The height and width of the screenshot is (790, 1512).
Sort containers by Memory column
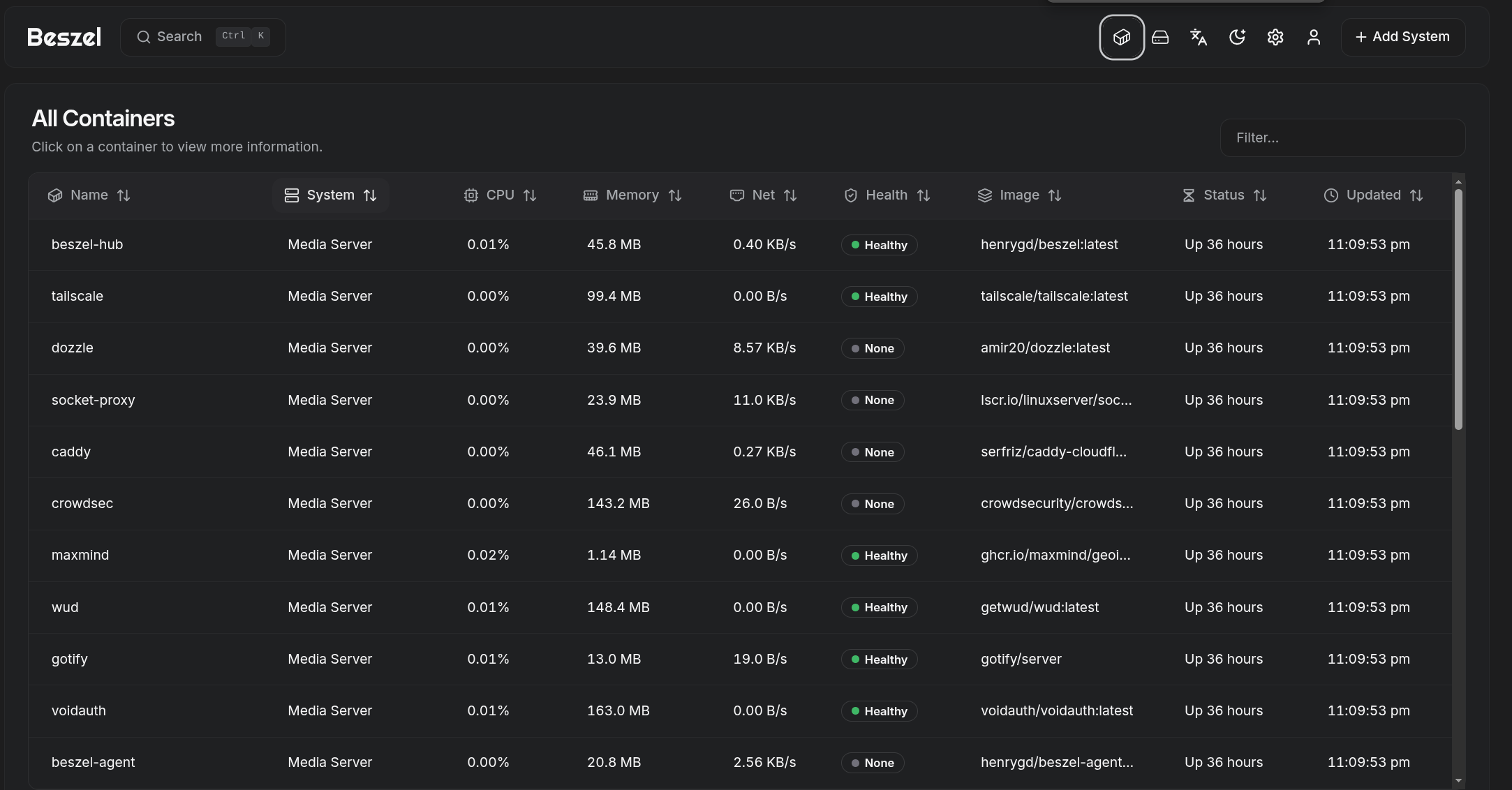click(632, 195)
